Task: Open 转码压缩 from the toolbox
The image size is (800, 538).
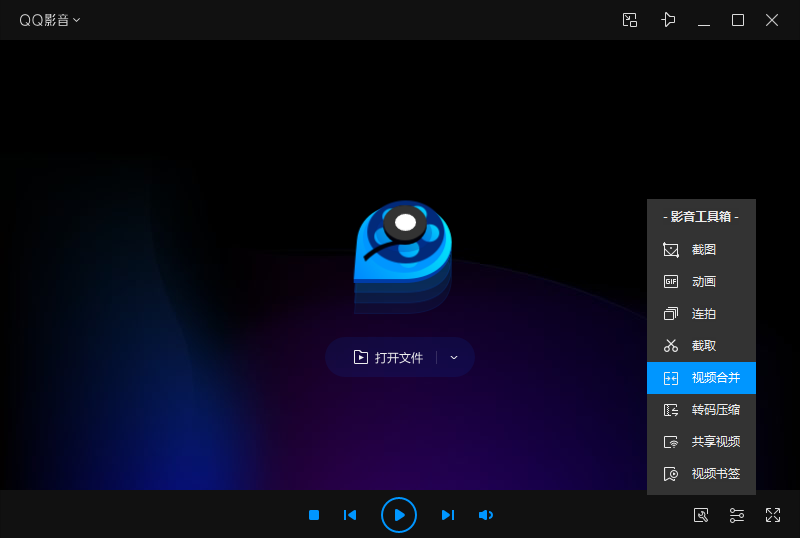Action: (x=701, y=409)
